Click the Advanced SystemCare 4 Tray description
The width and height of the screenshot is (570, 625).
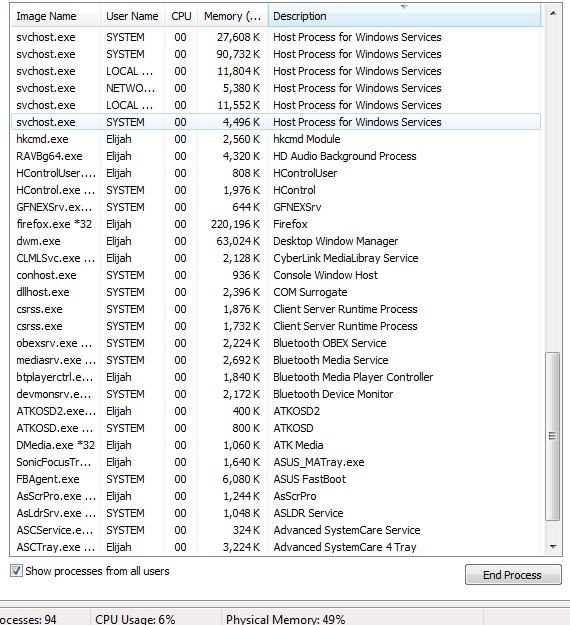(345, 547)
